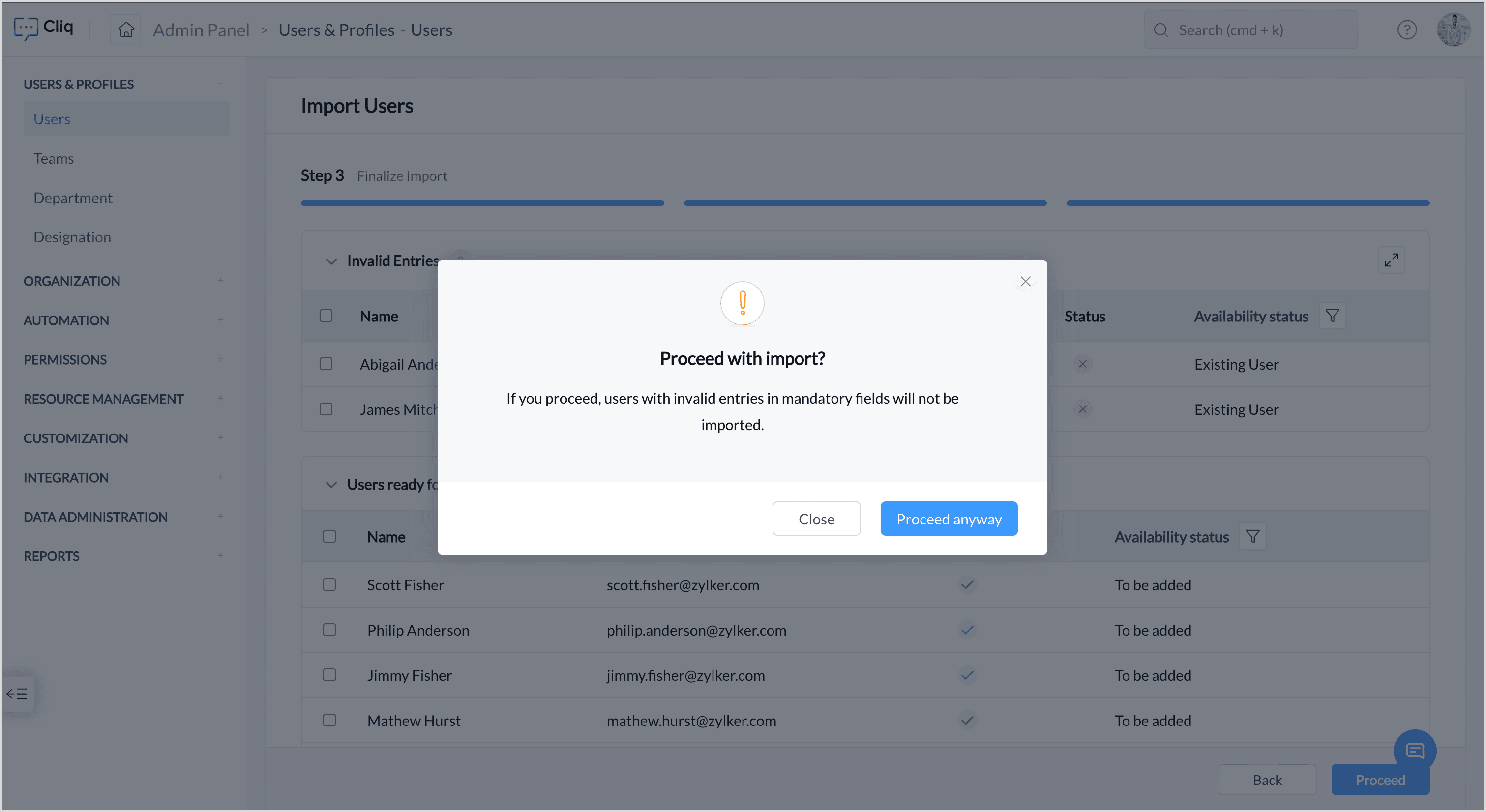Open Users in the sidebar
The image size is (1486, 812).
(x=127, y=119)
